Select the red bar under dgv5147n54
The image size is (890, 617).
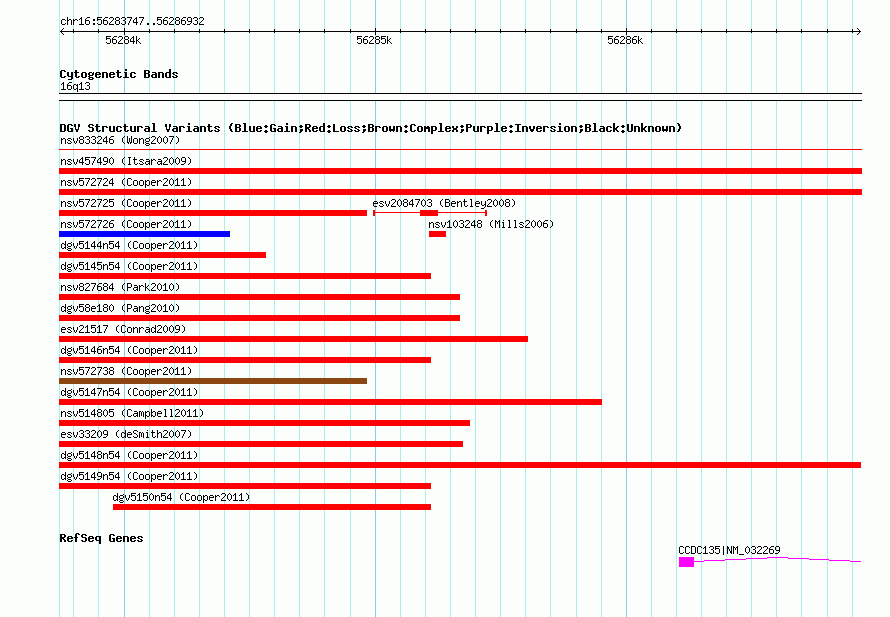coord(330,402)
